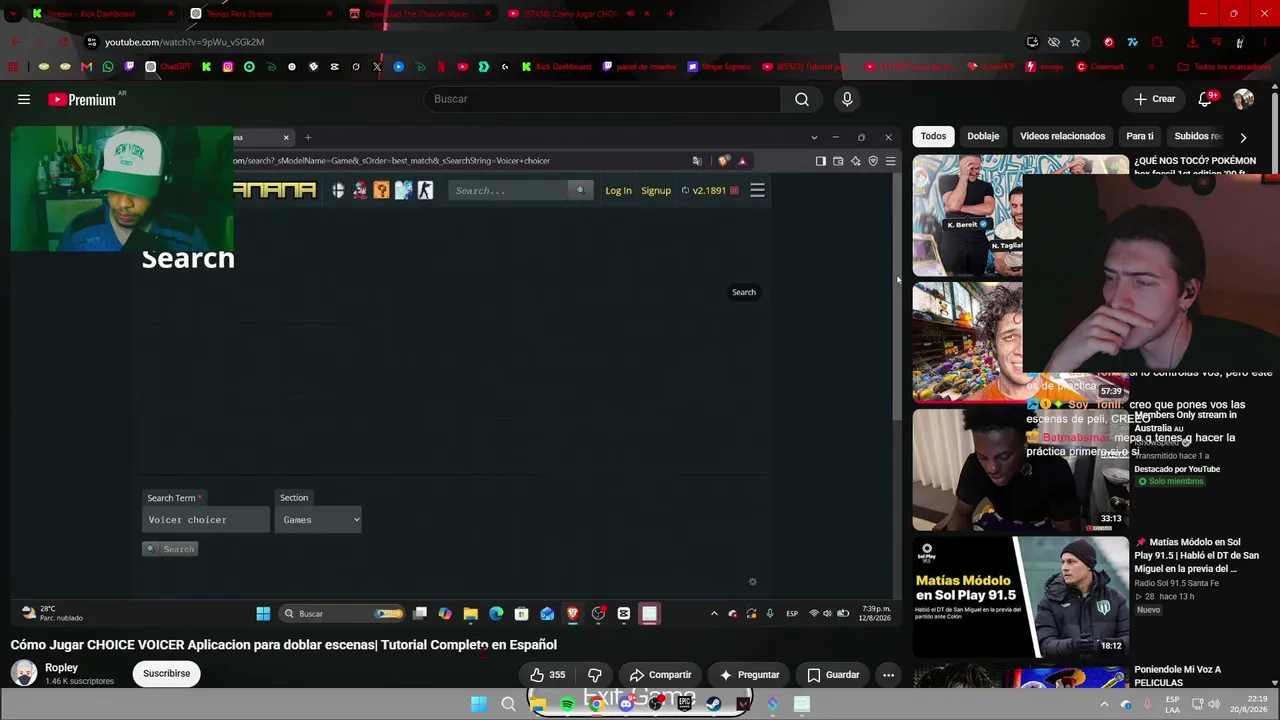This screenshot has height=720, width=1280.
Task: Expand the hidden tray icons chevron in video
Action: (x=714, y=614)
